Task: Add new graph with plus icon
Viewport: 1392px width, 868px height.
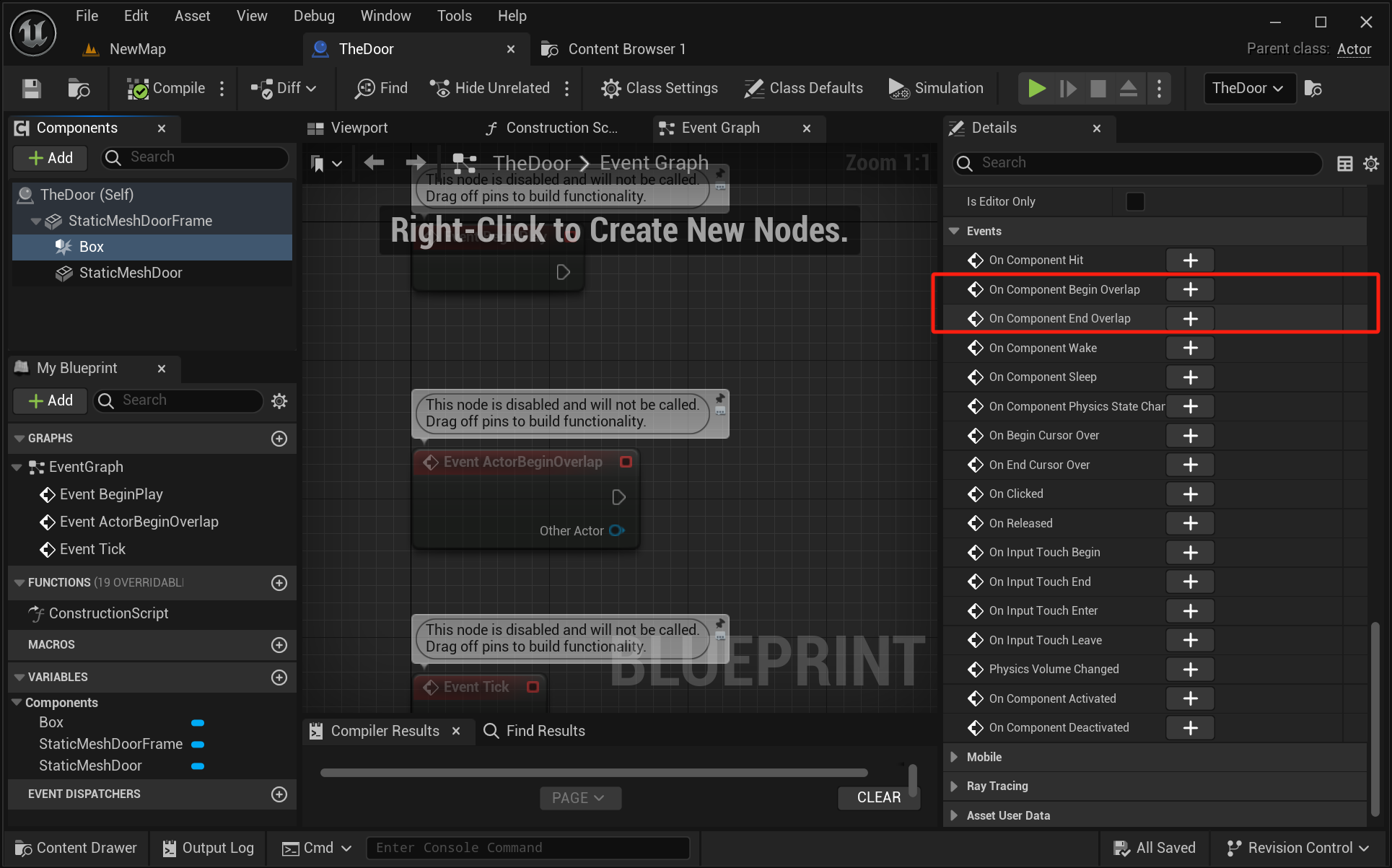Action: point(279,439)
